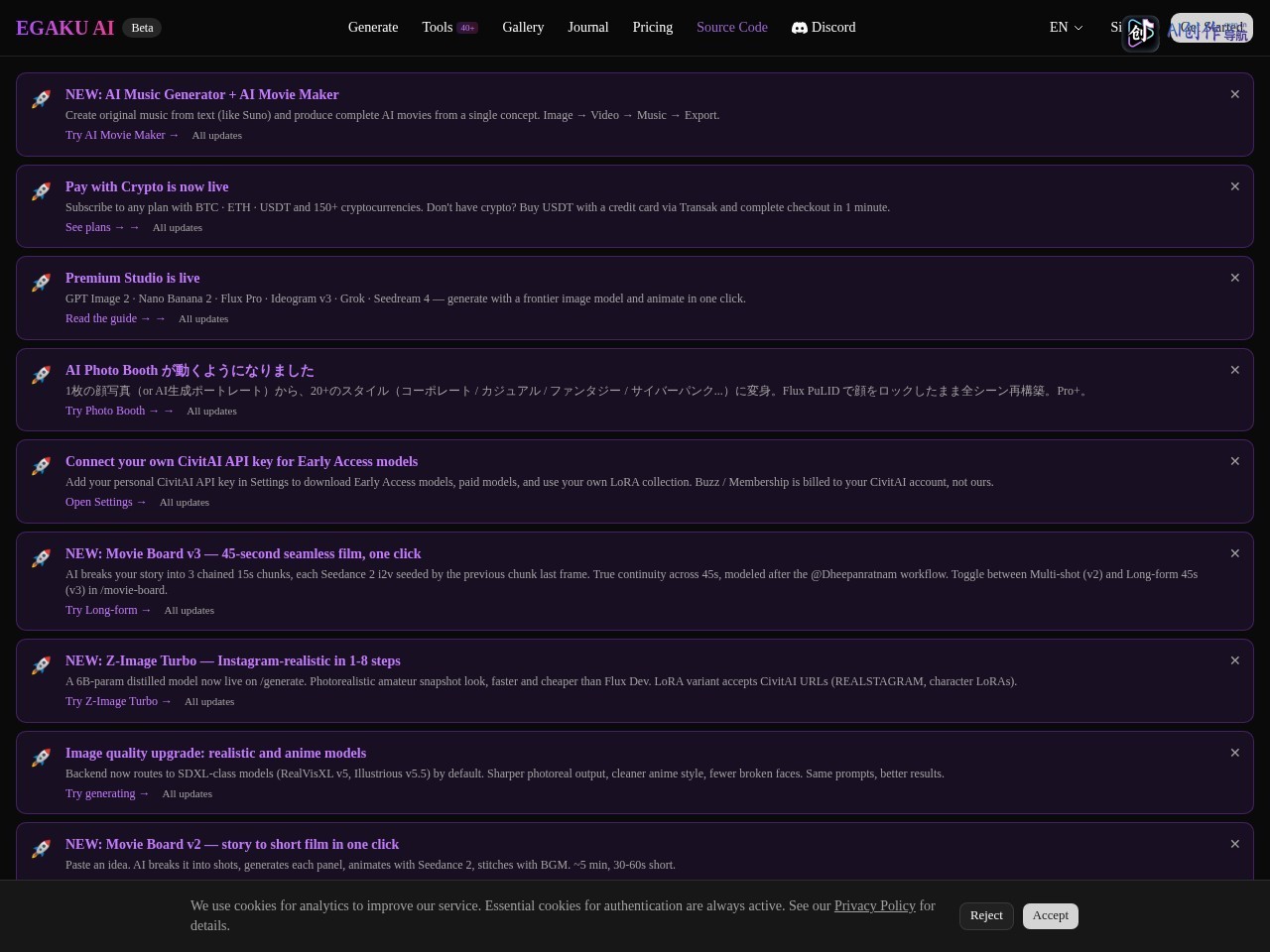Viewport: 1270px width, 952px height.
Task: Open the EN language dropdown
Action: tap(1067, 28)
